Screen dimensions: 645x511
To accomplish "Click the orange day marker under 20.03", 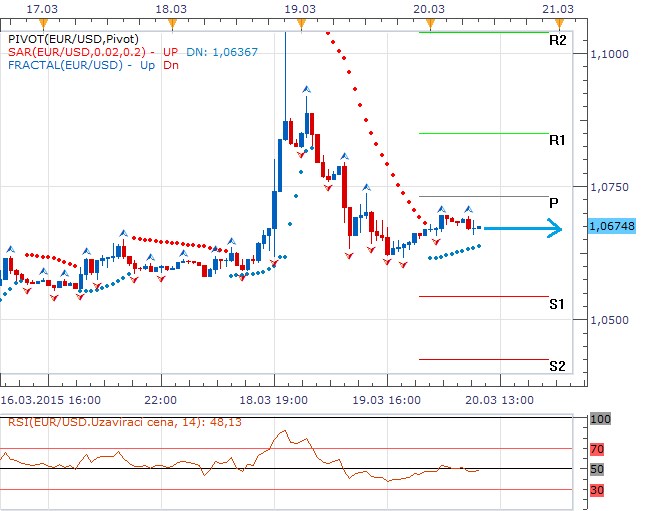I will tap(429, 22).
